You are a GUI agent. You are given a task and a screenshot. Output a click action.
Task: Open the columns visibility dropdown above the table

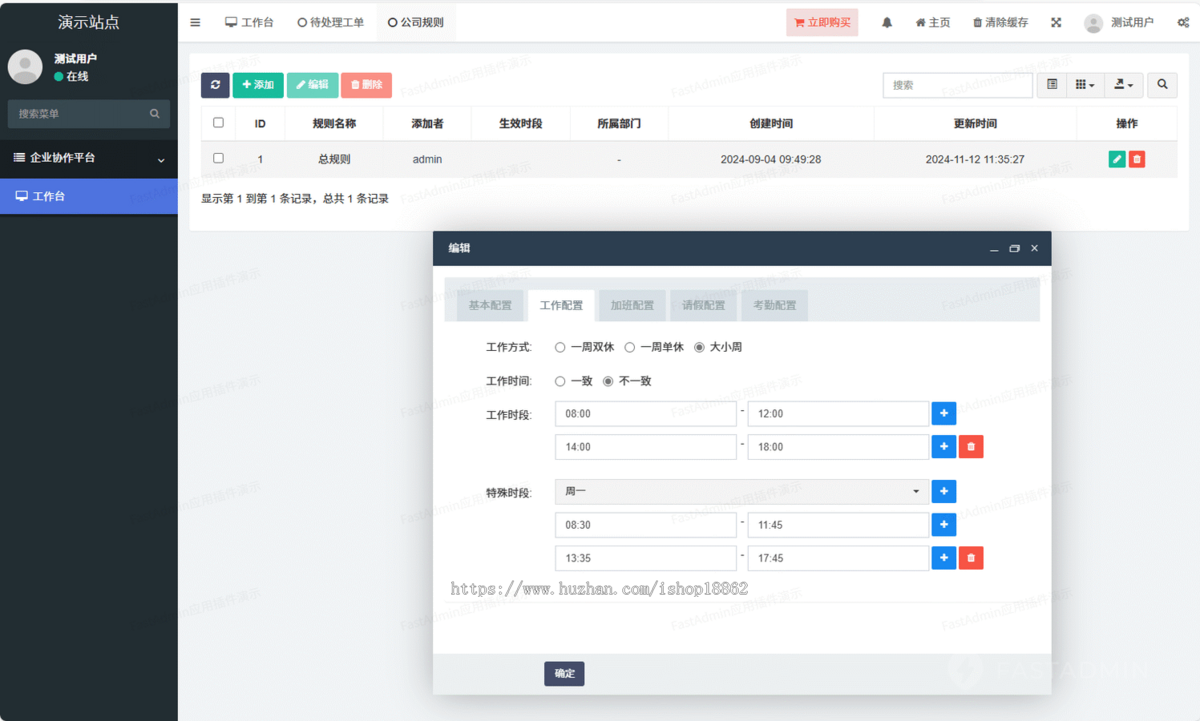point(1085,85)
